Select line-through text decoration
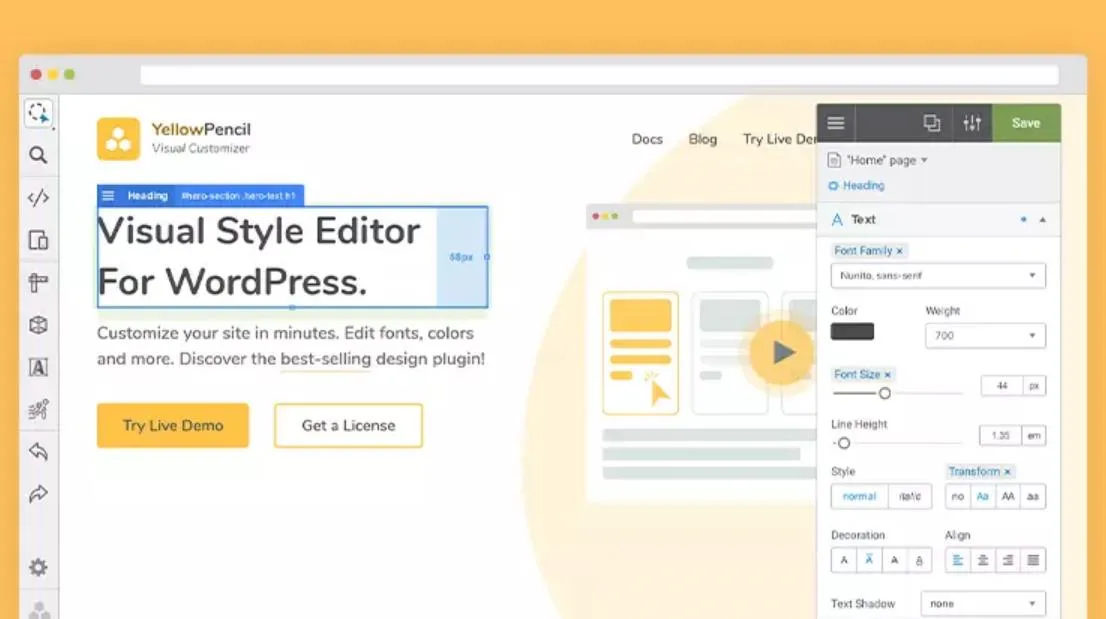Viewport: 1106px width, 619px height. [894, 560]
